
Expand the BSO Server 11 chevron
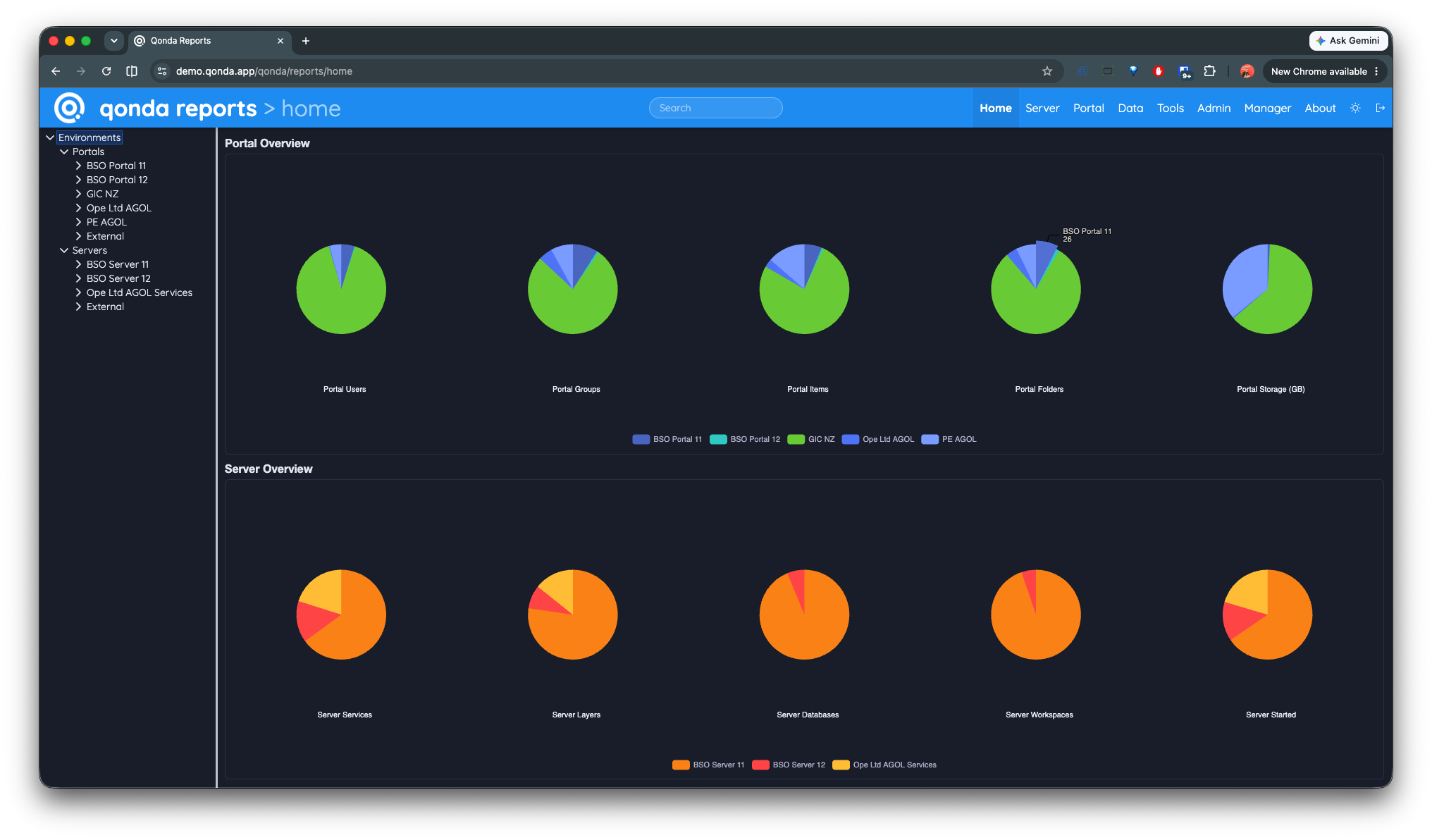click(78, 264)
